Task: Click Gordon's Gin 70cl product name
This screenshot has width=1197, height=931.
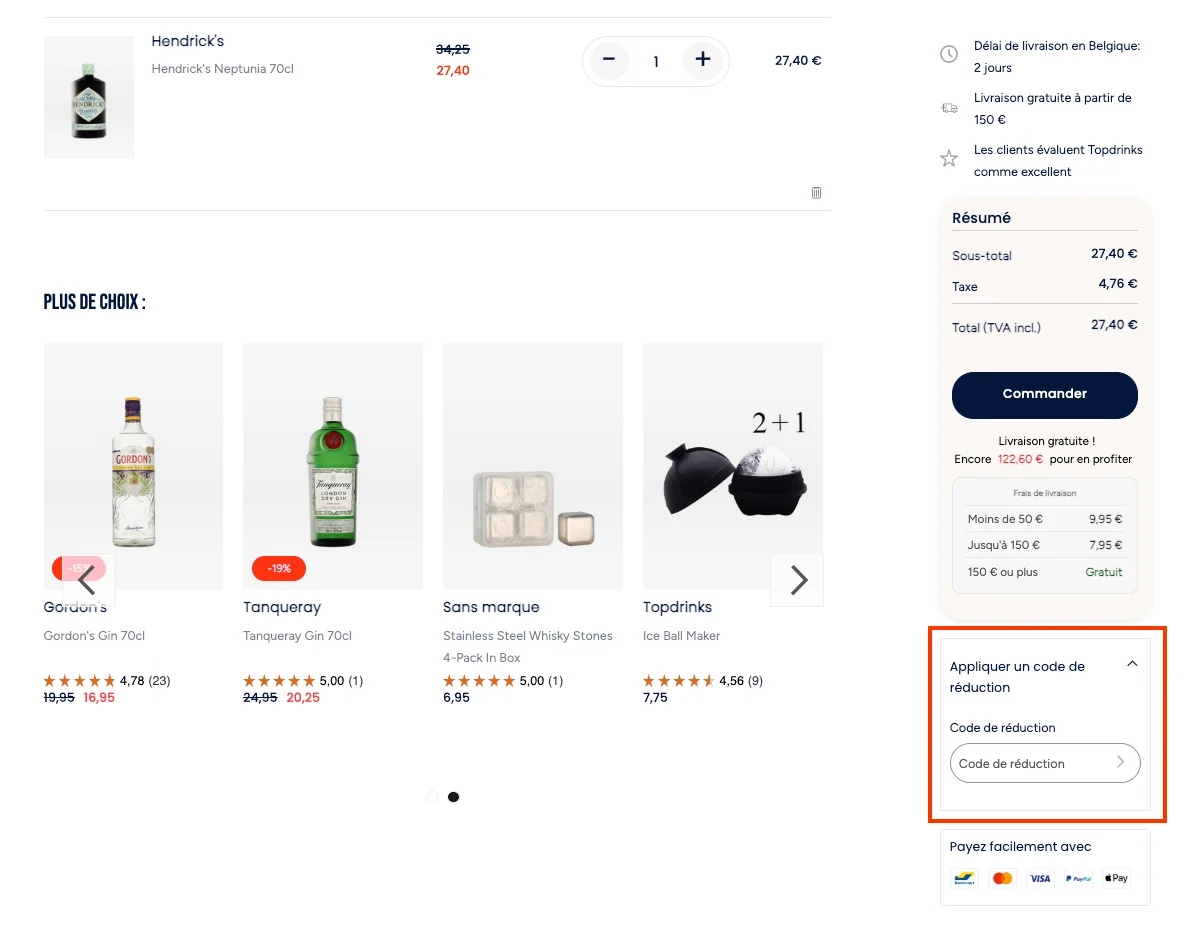Action: tap(94, 636)
